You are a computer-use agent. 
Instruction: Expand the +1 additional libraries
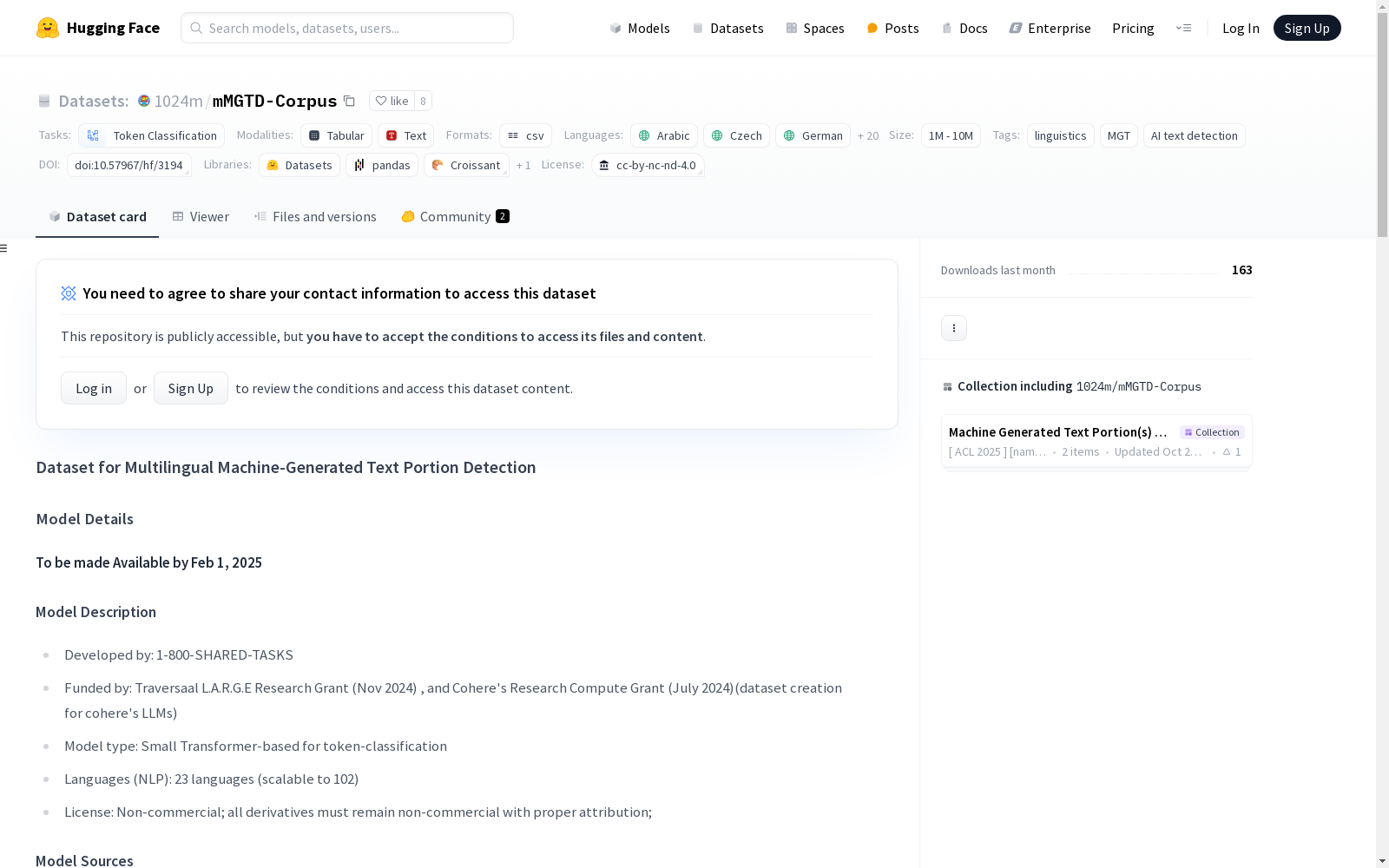coord(523,165)
